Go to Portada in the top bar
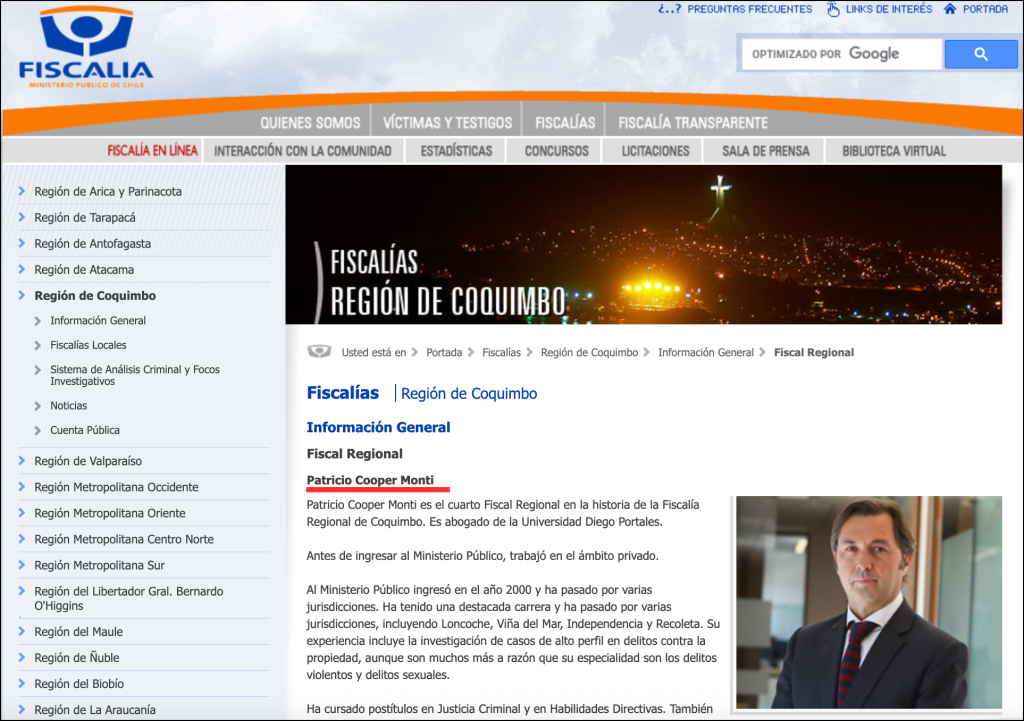The image size is (1024, 721). 985,9
